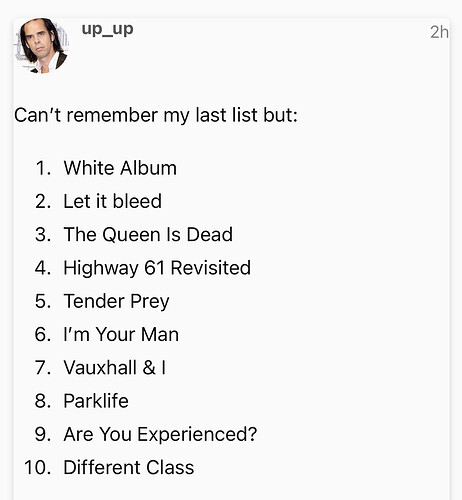Screen dimensions: 462x500
Task: Click the number 9. list marker
Action: click(x=43, y=434)
